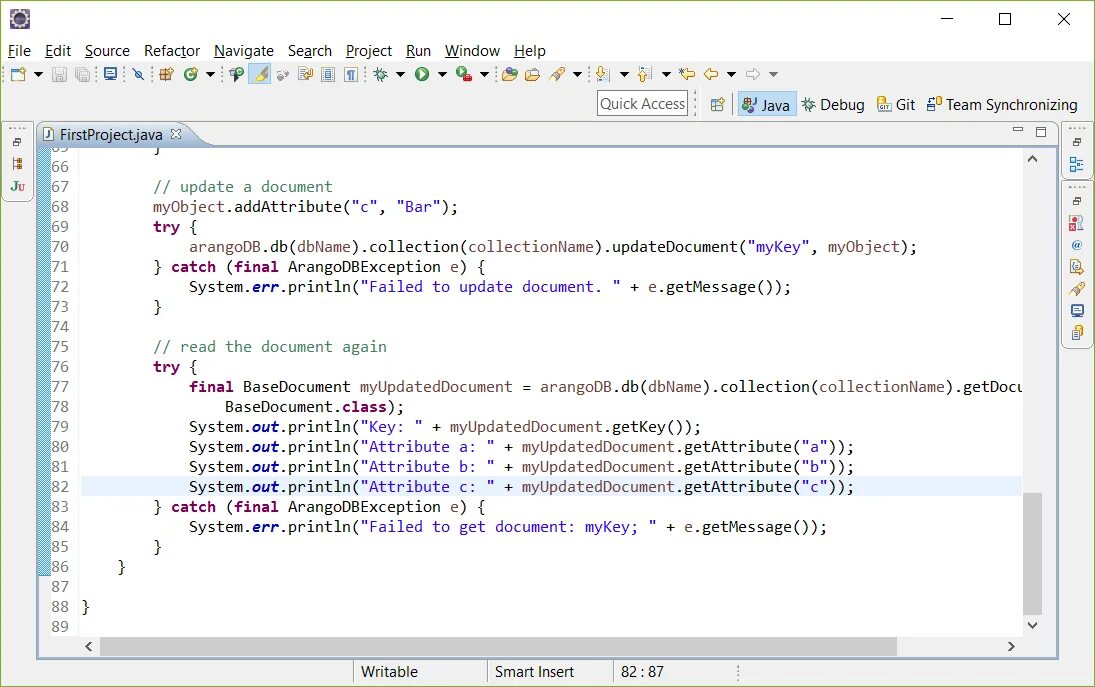1095x687 pixels.
Task: Save the current file
Action: pos(59,74)
